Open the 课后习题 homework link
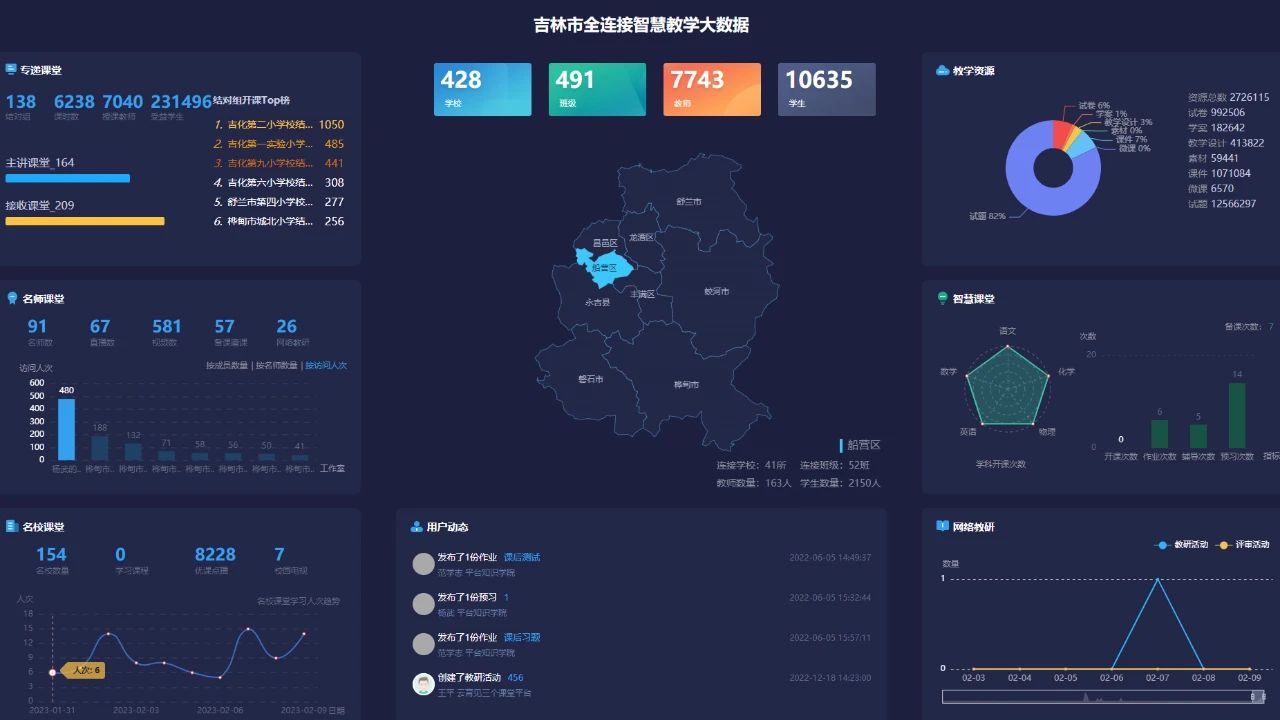1280x720 pixels. [x=521, y=637]
